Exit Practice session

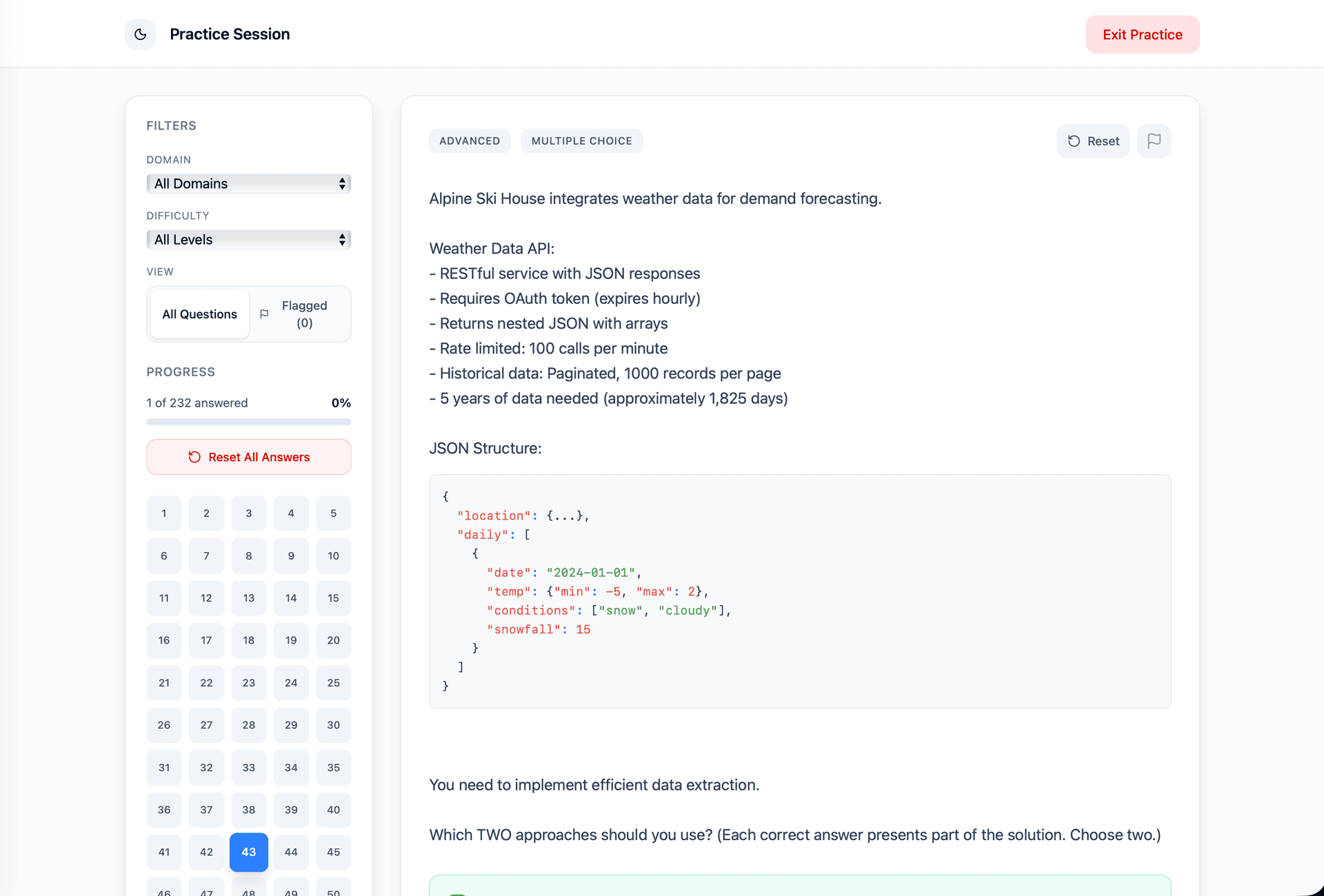[x=1142, y=34]
